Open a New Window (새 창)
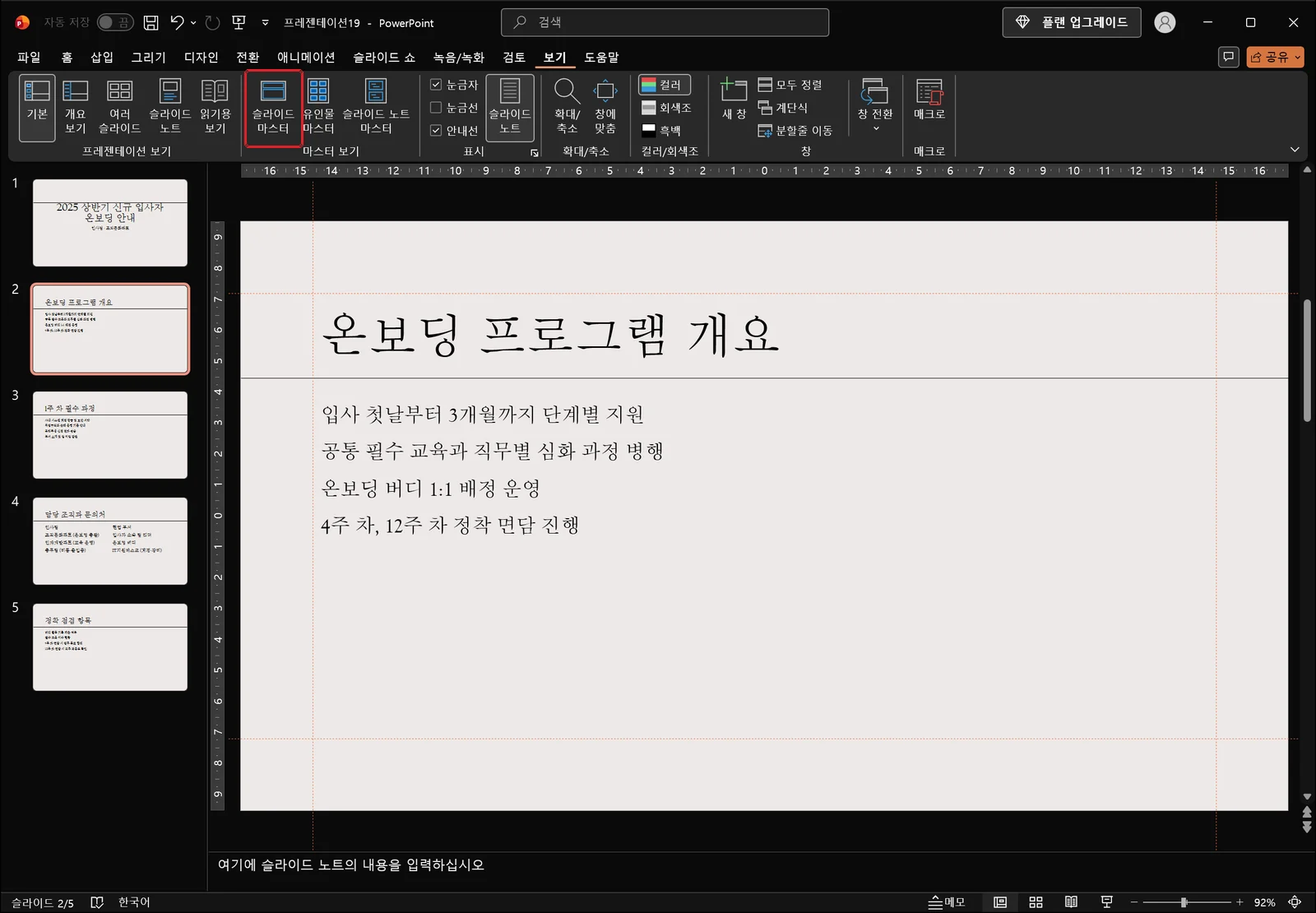1316x913 pixels. pos(734,100)
